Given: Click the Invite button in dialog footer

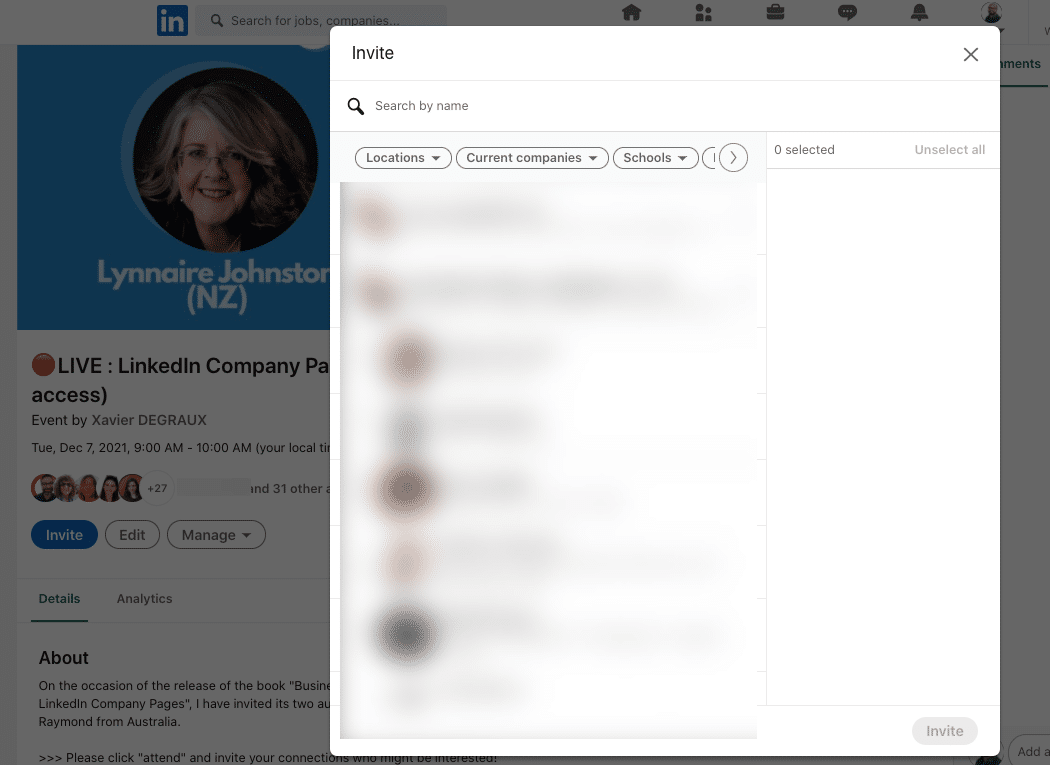Looking at the screenshot, I should (x=945, y=731).
